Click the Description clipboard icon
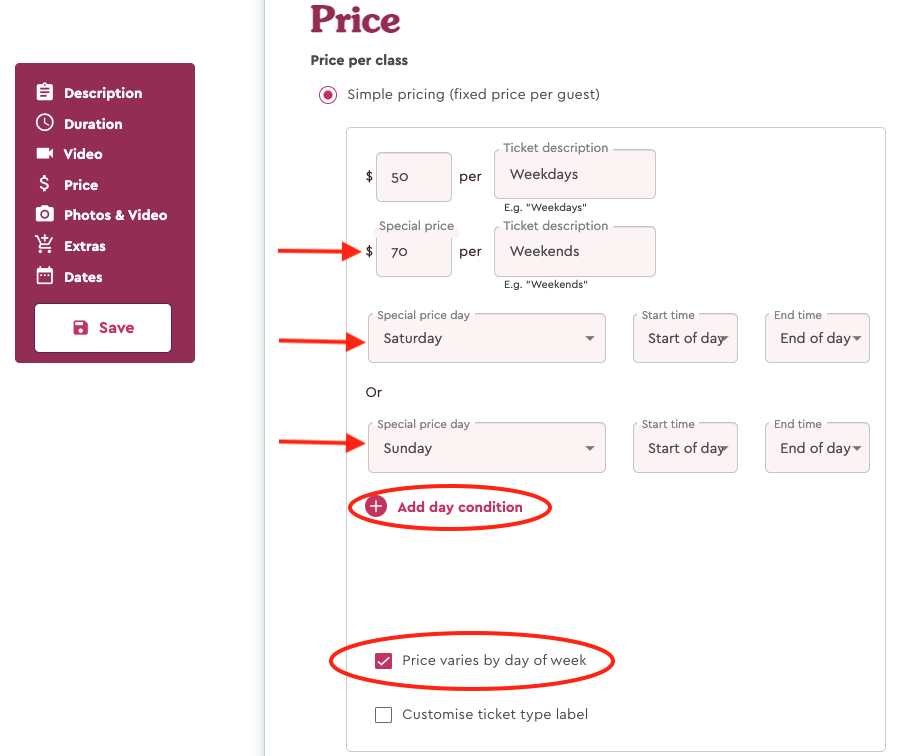This screenshot has width=900, height=756. point(45,92)
